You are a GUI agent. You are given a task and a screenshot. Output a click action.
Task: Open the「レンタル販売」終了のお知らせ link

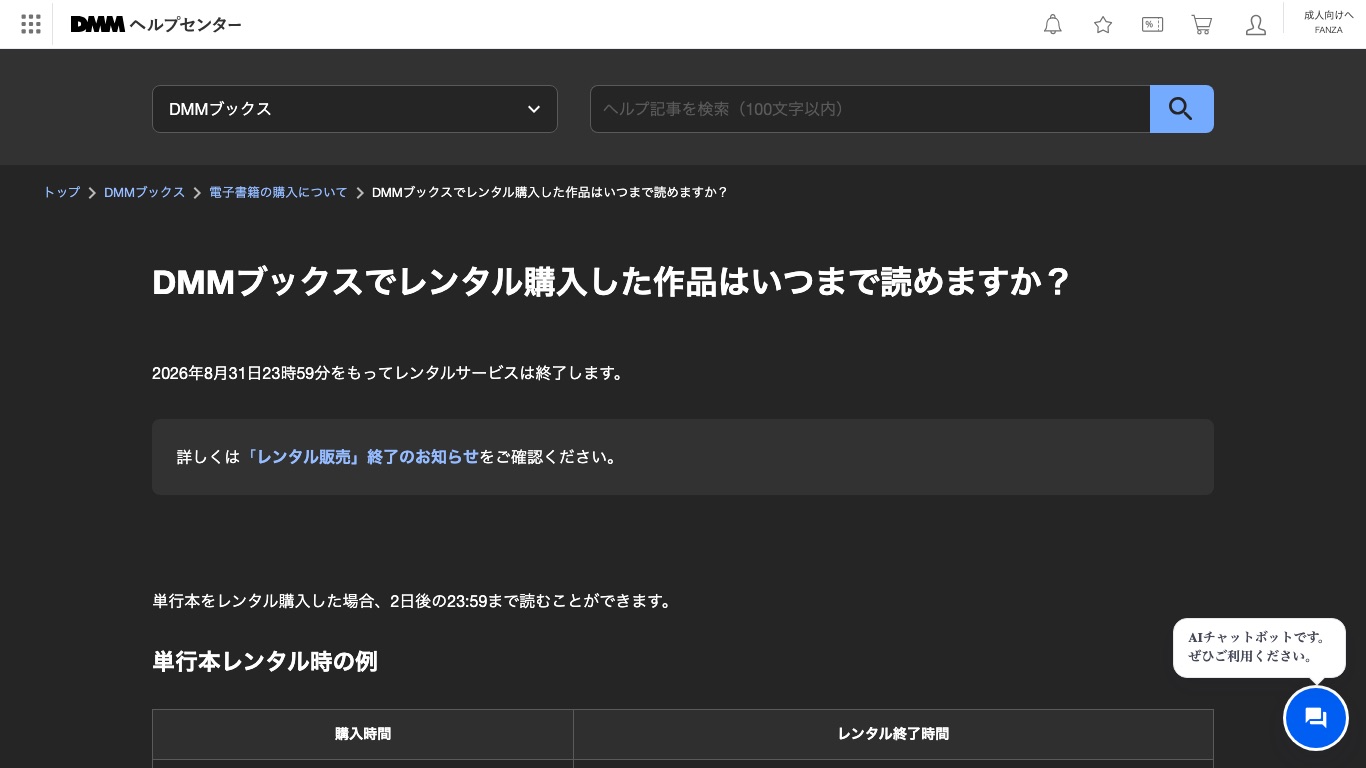point(360,457)
